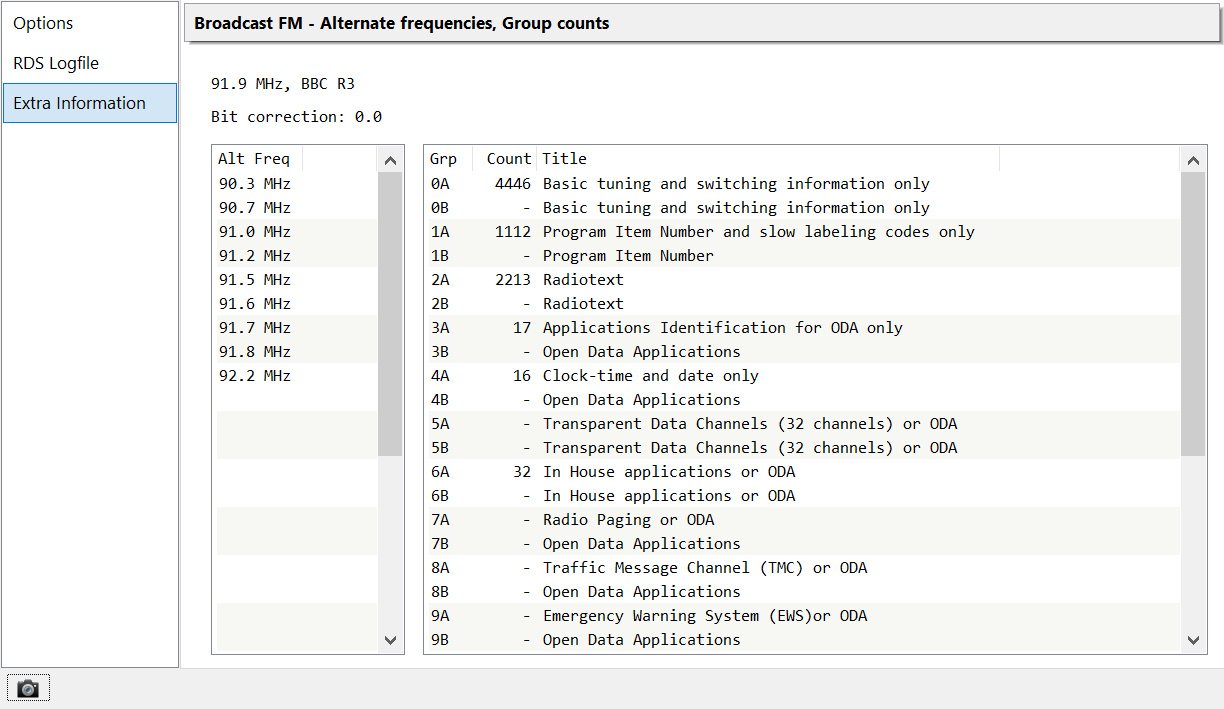This screenshot has height=709, width=1224.
Task: Select the 90.3 MHz alternate frequency
Action: coord(255,184)
